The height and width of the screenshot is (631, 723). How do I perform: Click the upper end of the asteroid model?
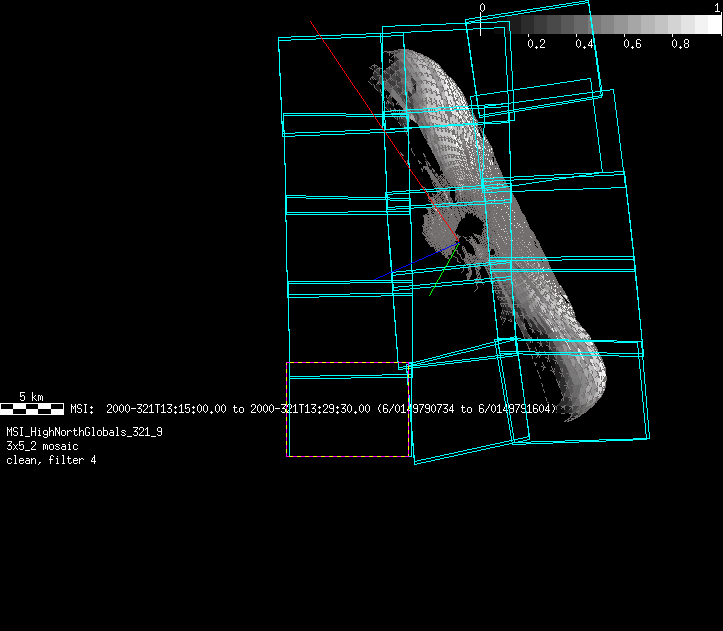pos(415,65)
